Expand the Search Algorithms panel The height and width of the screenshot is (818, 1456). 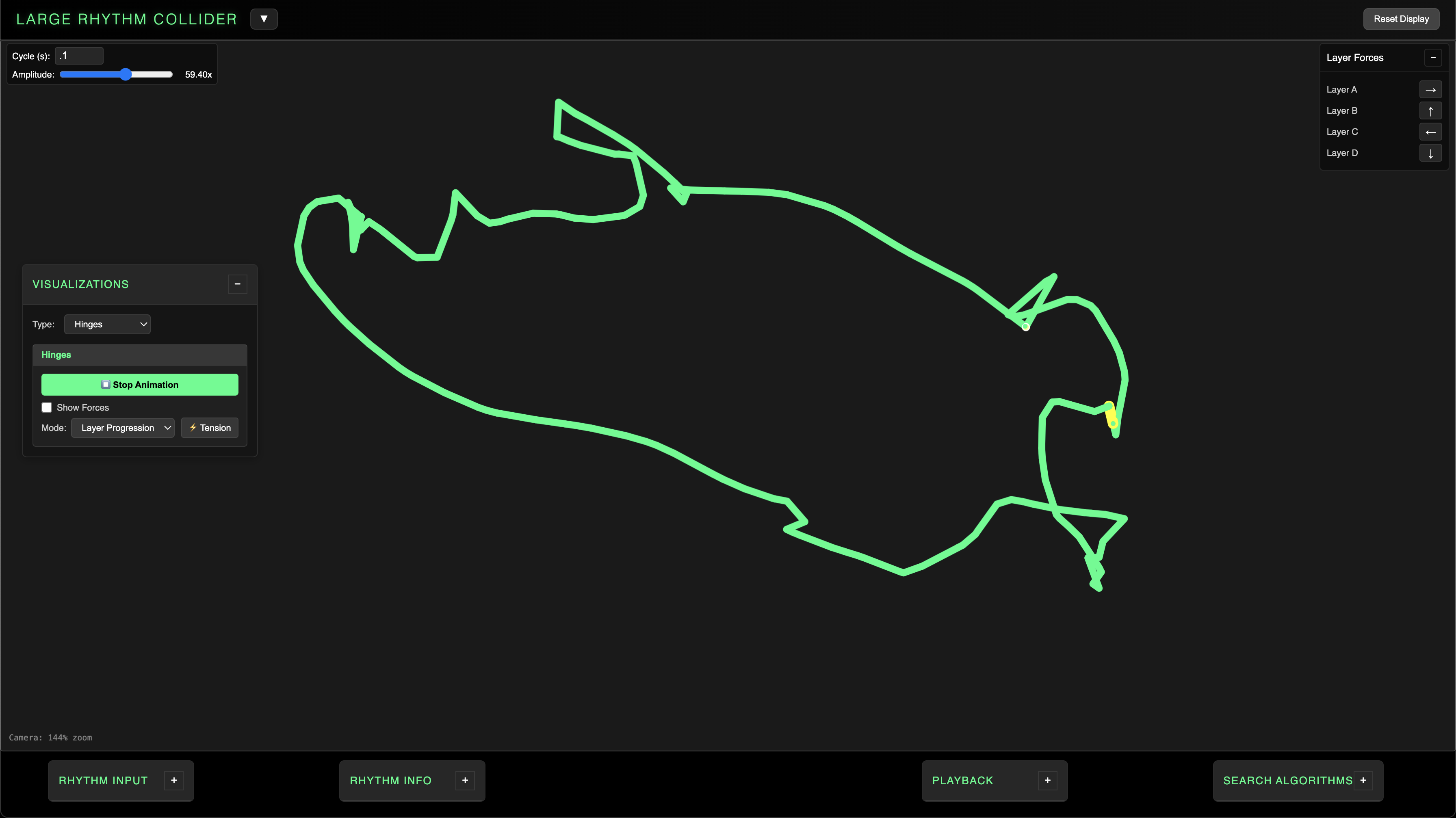click(x=1363, y=780)
